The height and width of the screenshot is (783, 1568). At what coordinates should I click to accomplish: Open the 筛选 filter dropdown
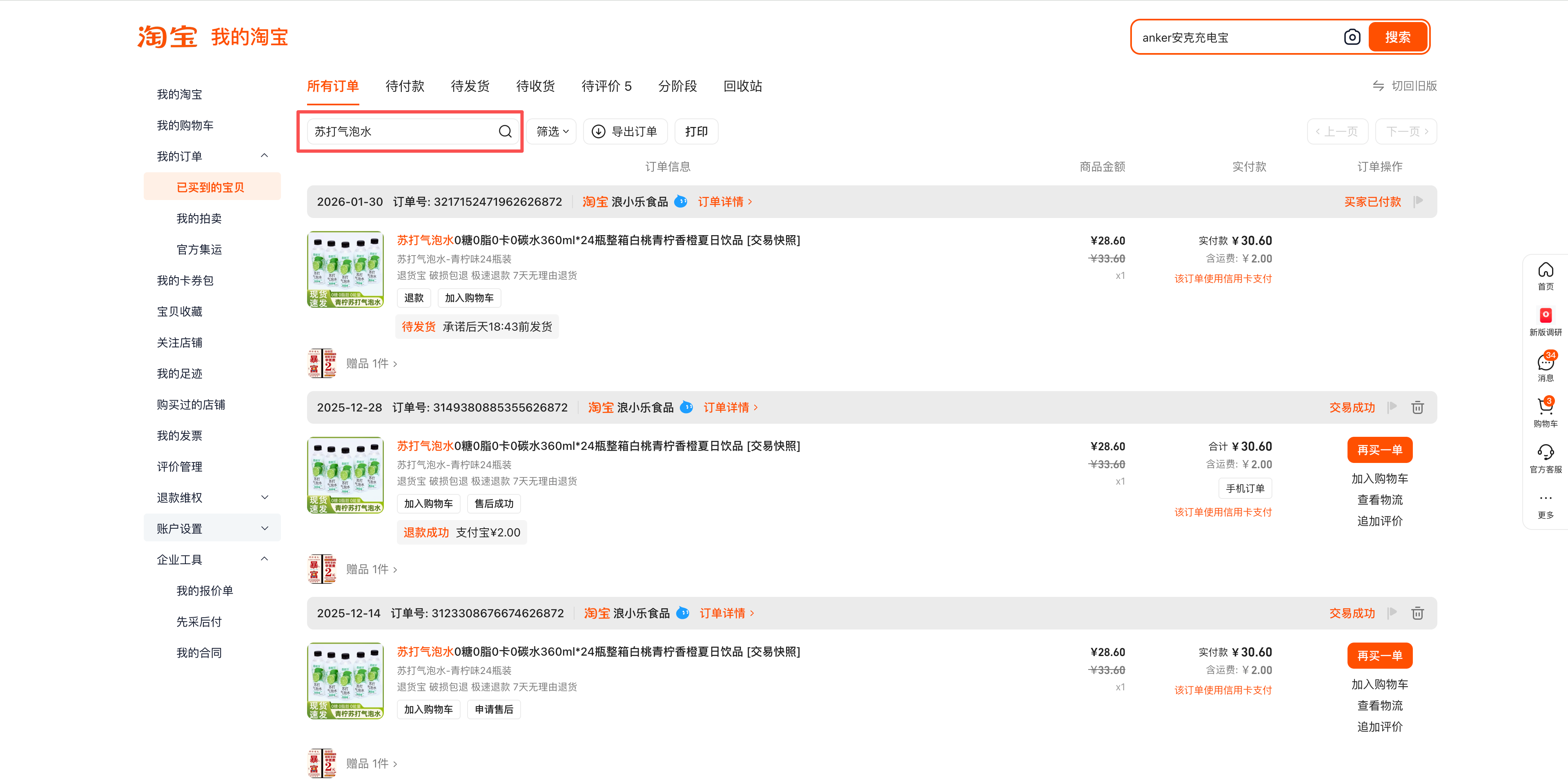click(x=552, y=131)
